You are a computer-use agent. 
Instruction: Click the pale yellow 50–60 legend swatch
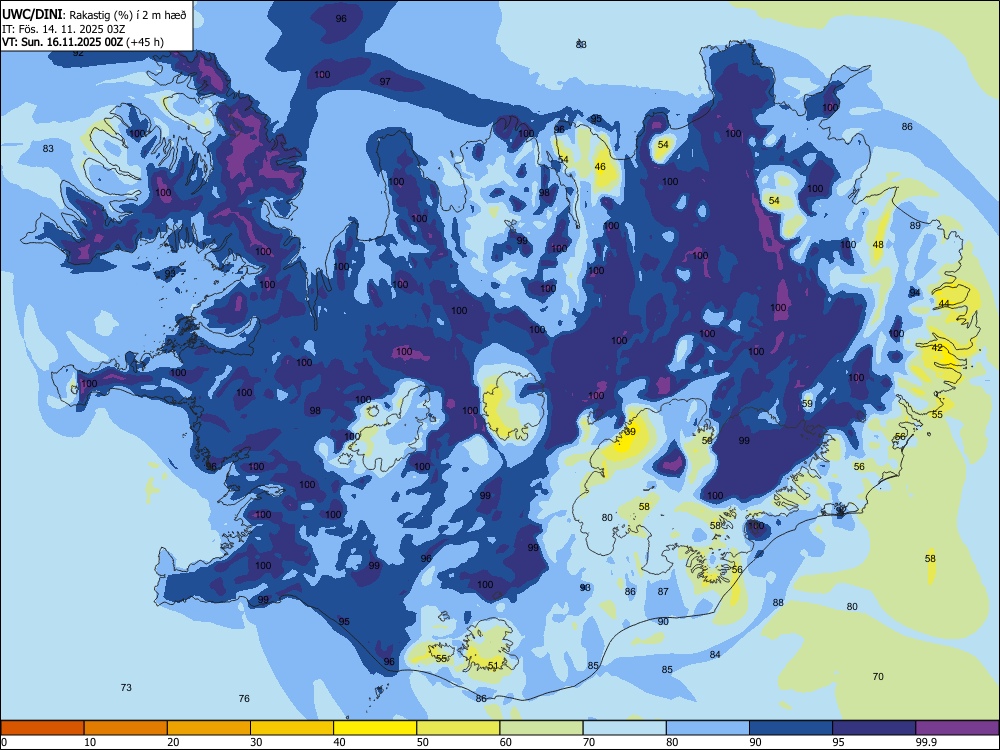point(458,728)
